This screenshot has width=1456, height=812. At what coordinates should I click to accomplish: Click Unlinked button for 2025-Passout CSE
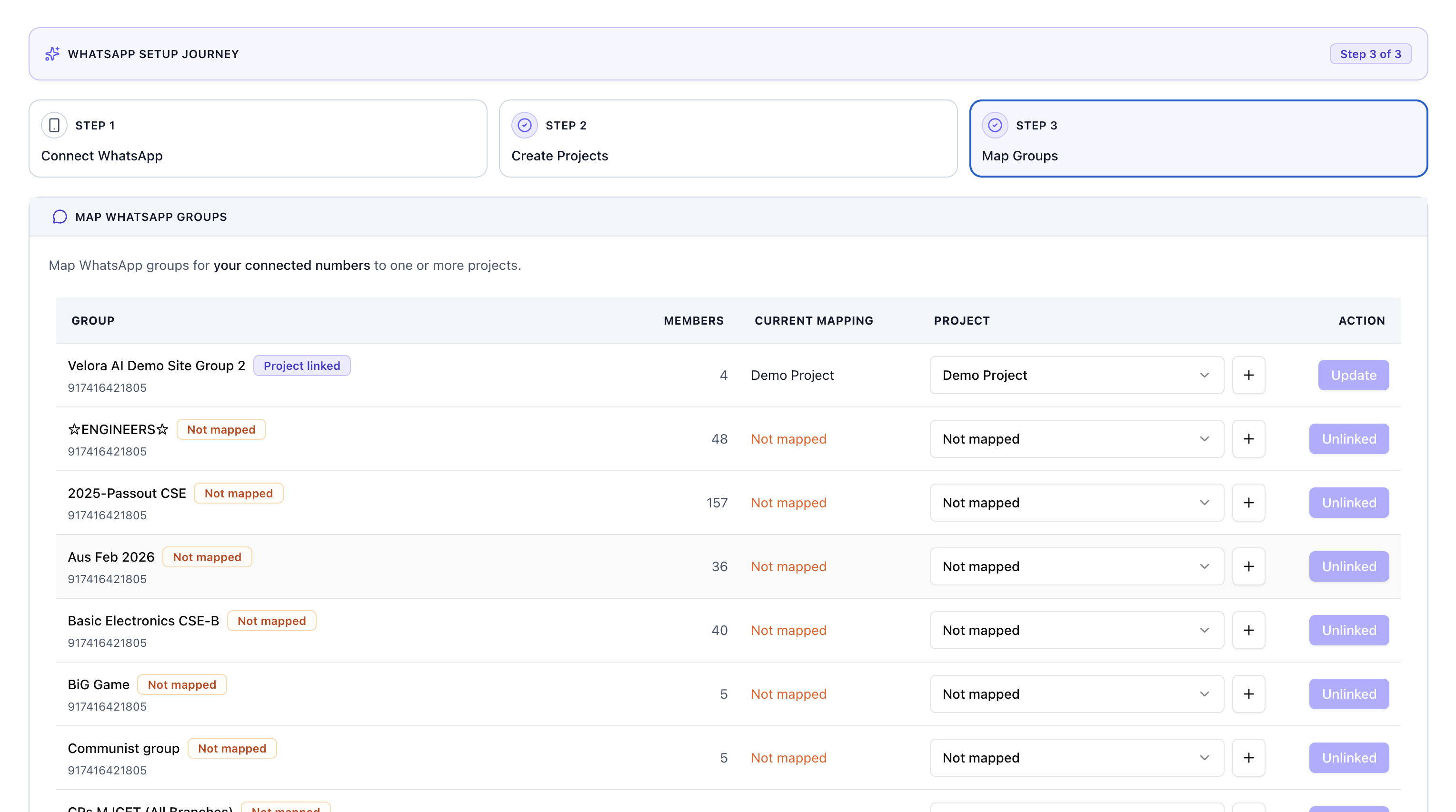[1348, 503]
